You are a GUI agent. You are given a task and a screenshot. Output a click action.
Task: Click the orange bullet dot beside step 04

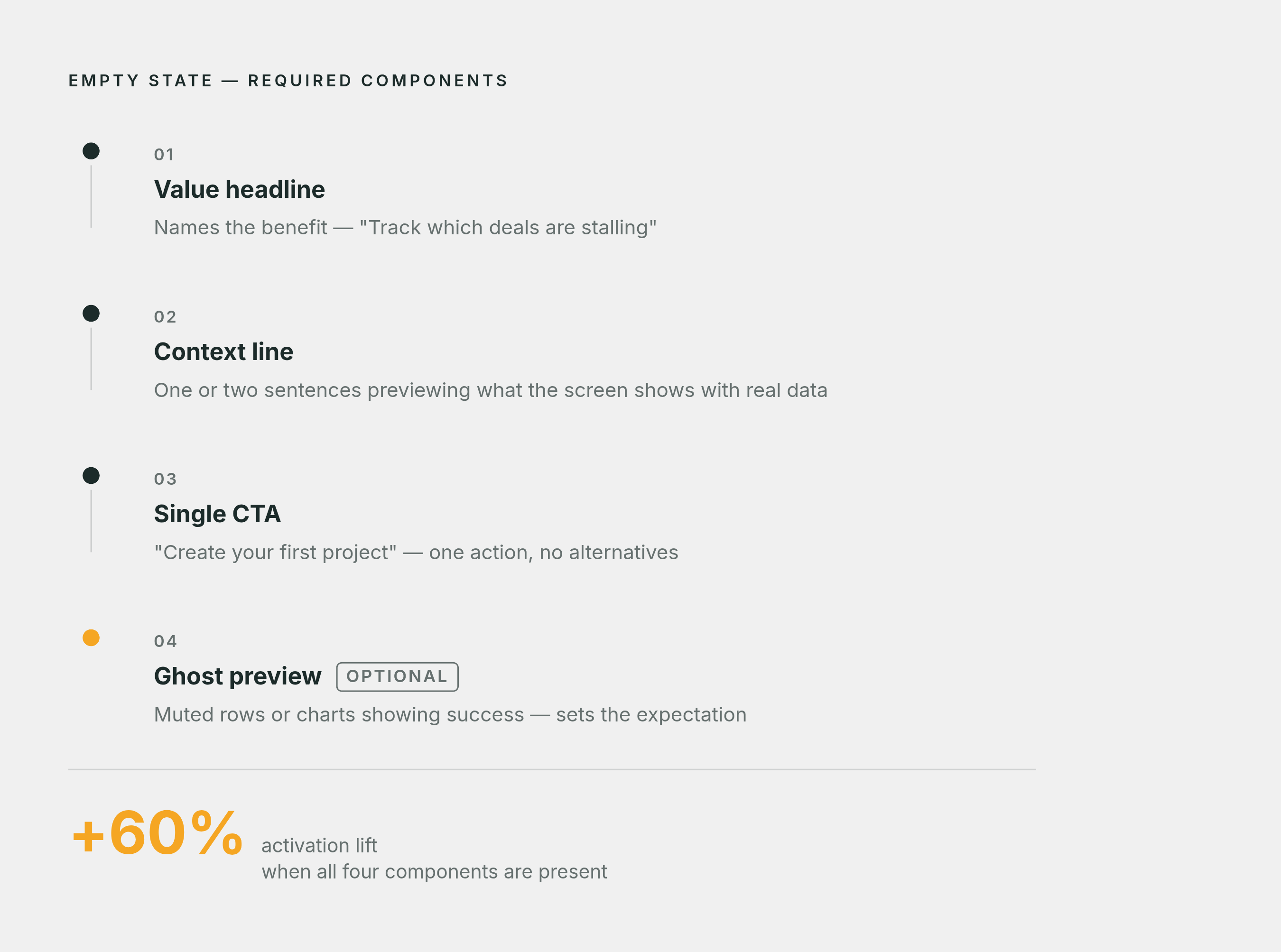[x=91, y=638]
